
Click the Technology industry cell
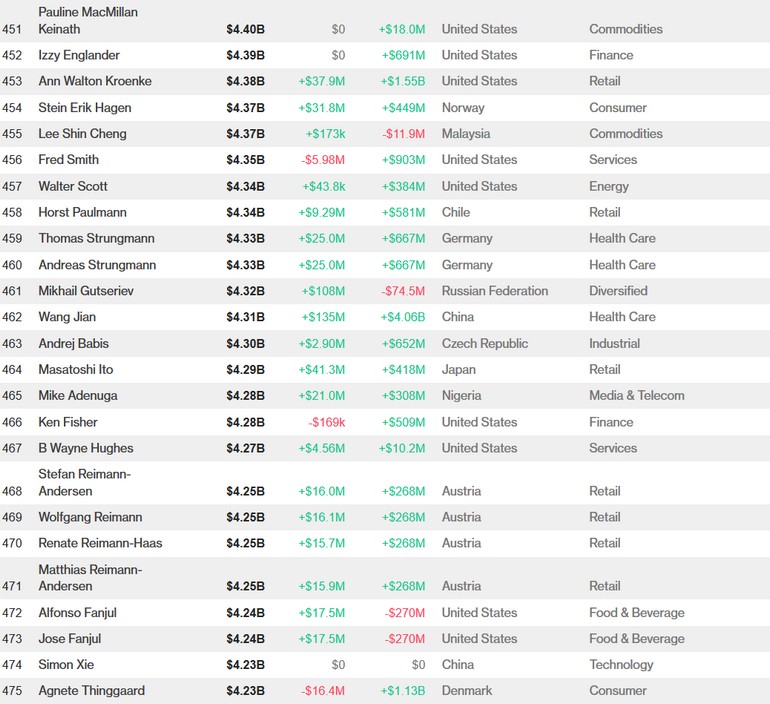[621, 664]
